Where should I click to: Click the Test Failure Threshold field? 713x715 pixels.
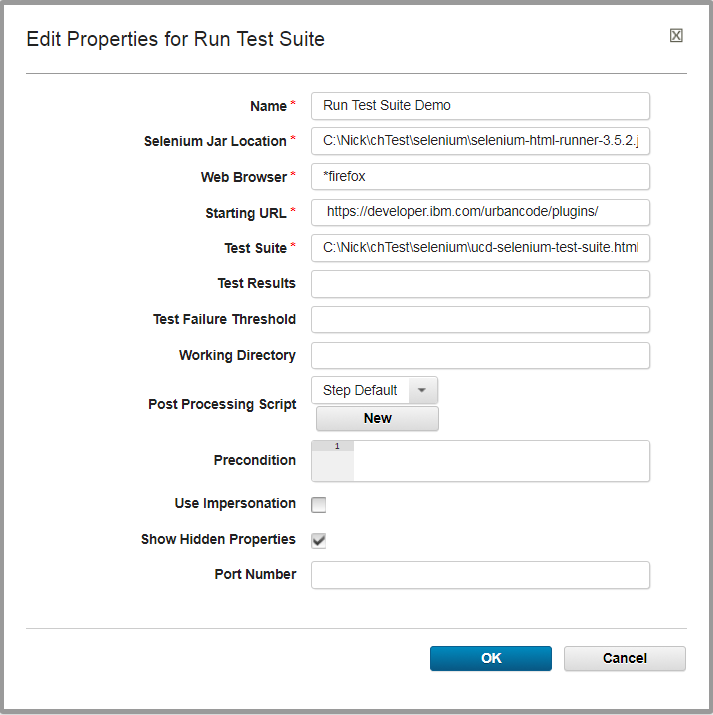coord(480,319)
